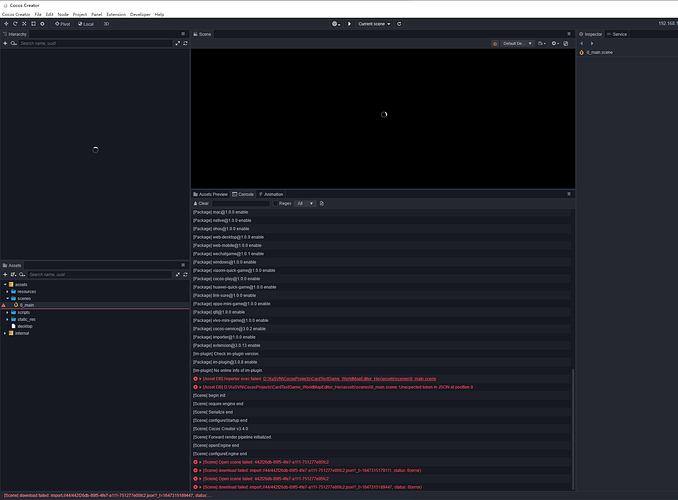Enable the Regex checkbox in Console
The image size is (678, 500).
275,203
